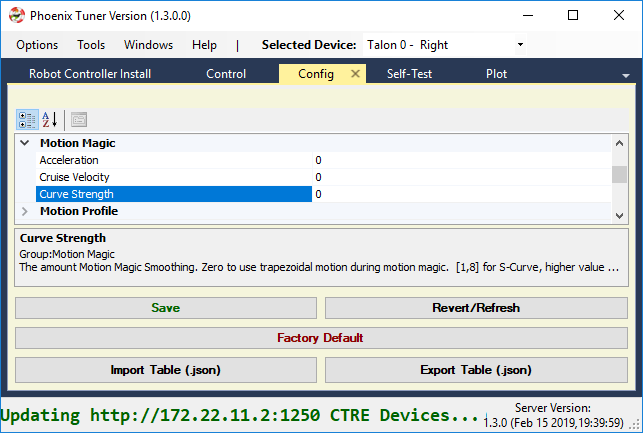
Task: Open the Options menu
Action: (37, 45)
